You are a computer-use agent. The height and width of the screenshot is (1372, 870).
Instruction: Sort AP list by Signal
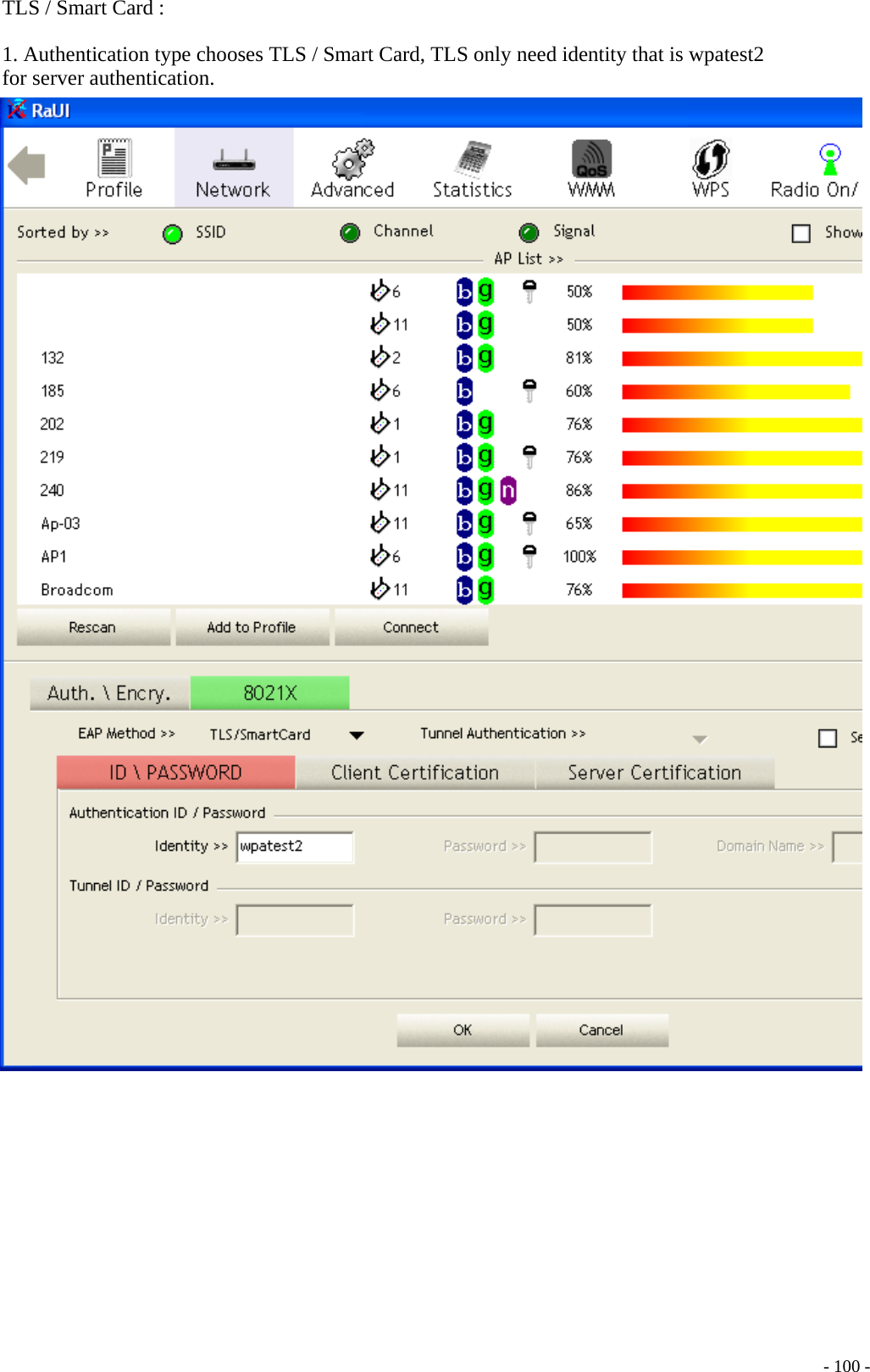[x=529, y=233]
